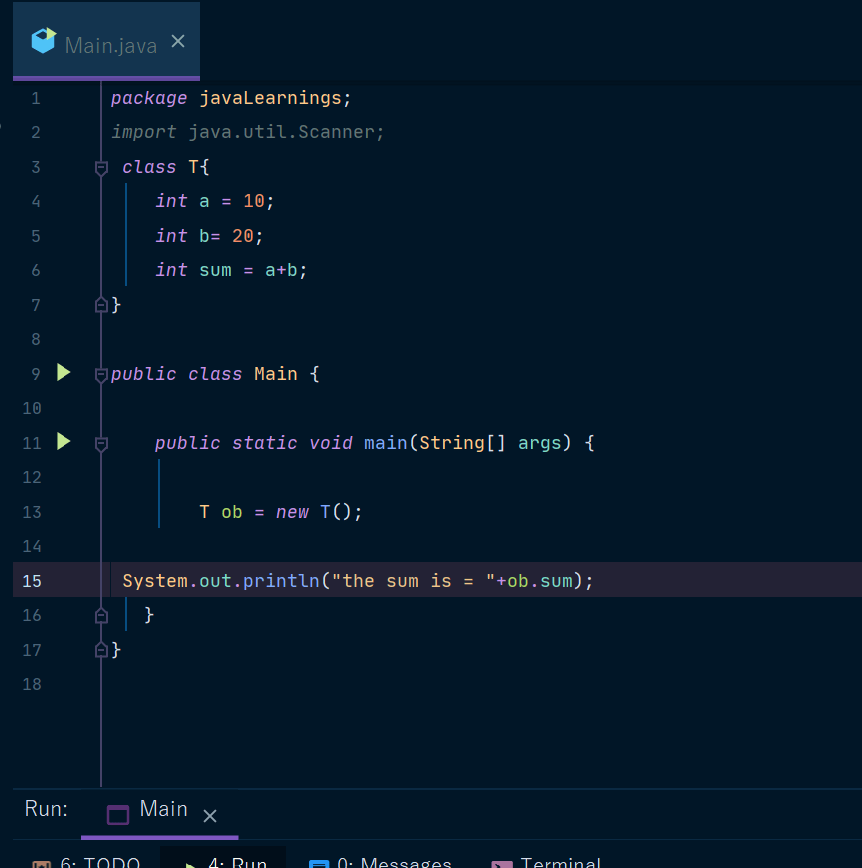Viewport: 862px width, 868px height.
Task: Click fold end marker on line 17
Action: tap(101, 649)
